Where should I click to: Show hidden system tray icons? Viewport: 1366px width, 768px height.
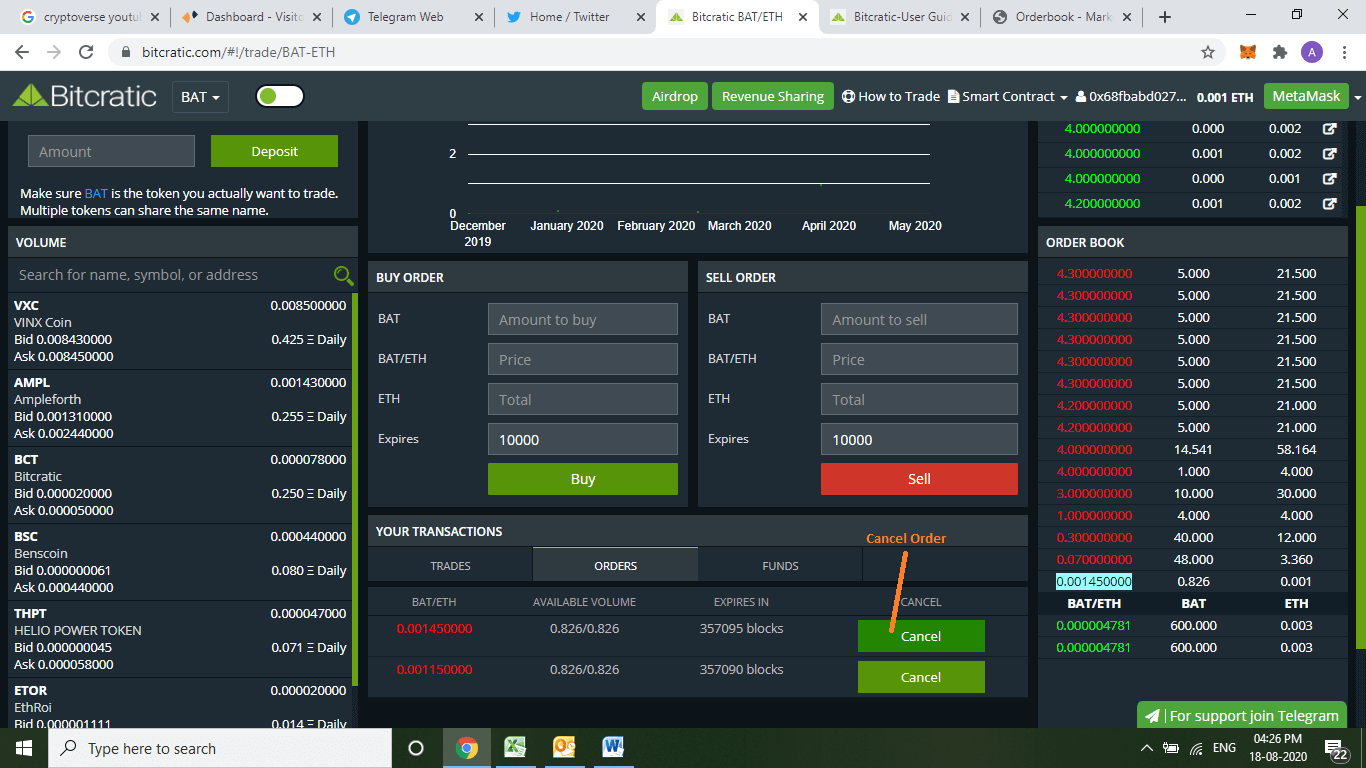[1147, 748]
